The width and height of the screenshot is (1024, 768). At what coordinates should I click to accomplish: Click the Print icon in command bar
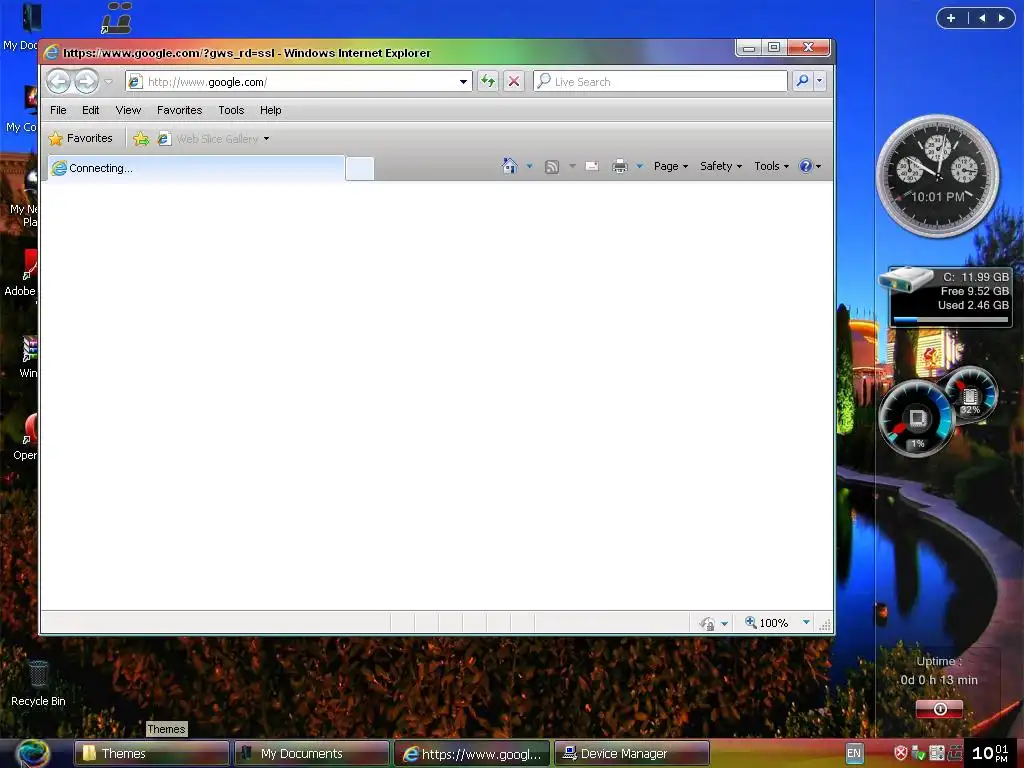620,167
